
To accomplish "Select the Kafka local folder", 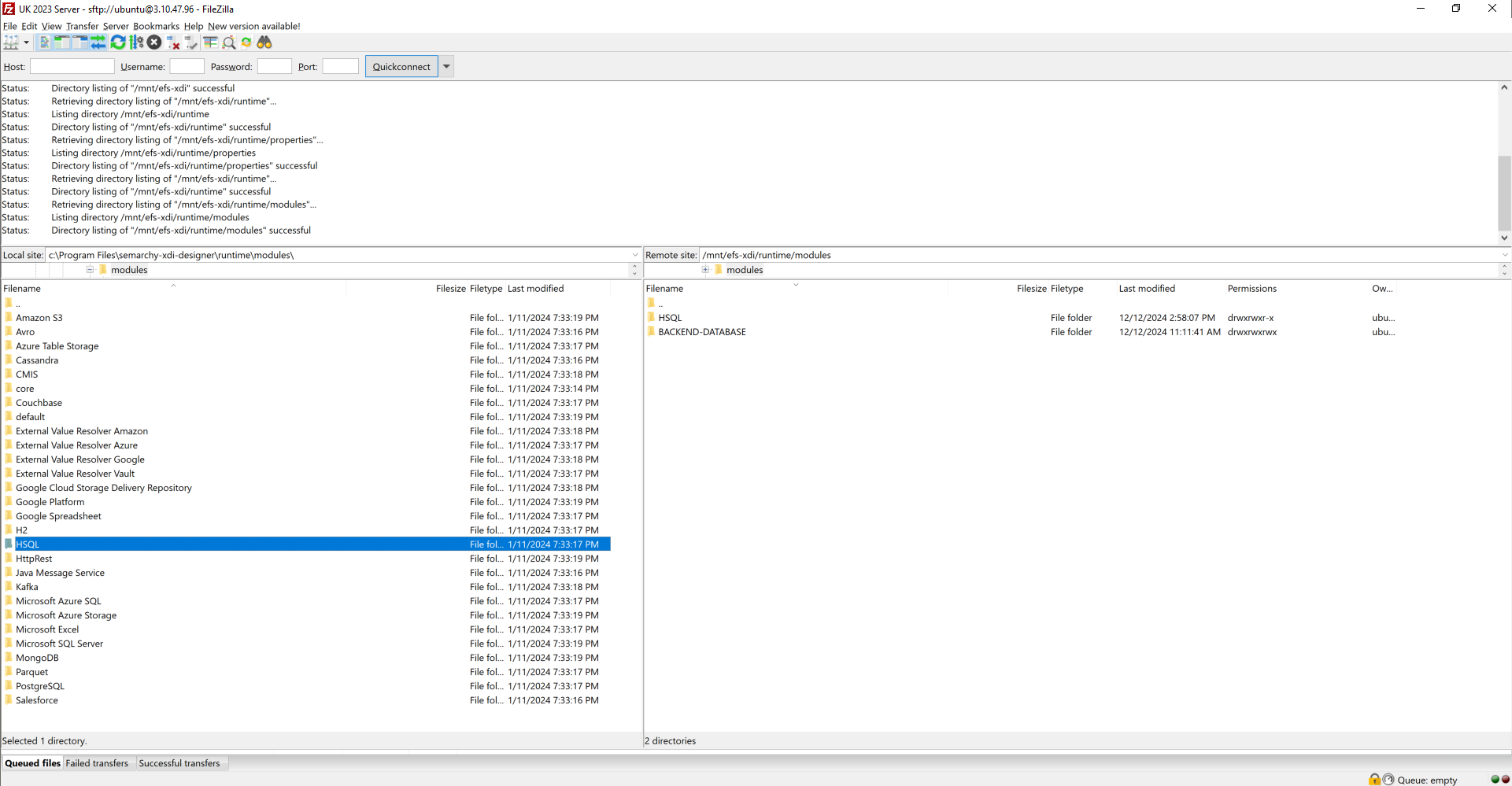I will pyautogui.click(x=27, y=587).
